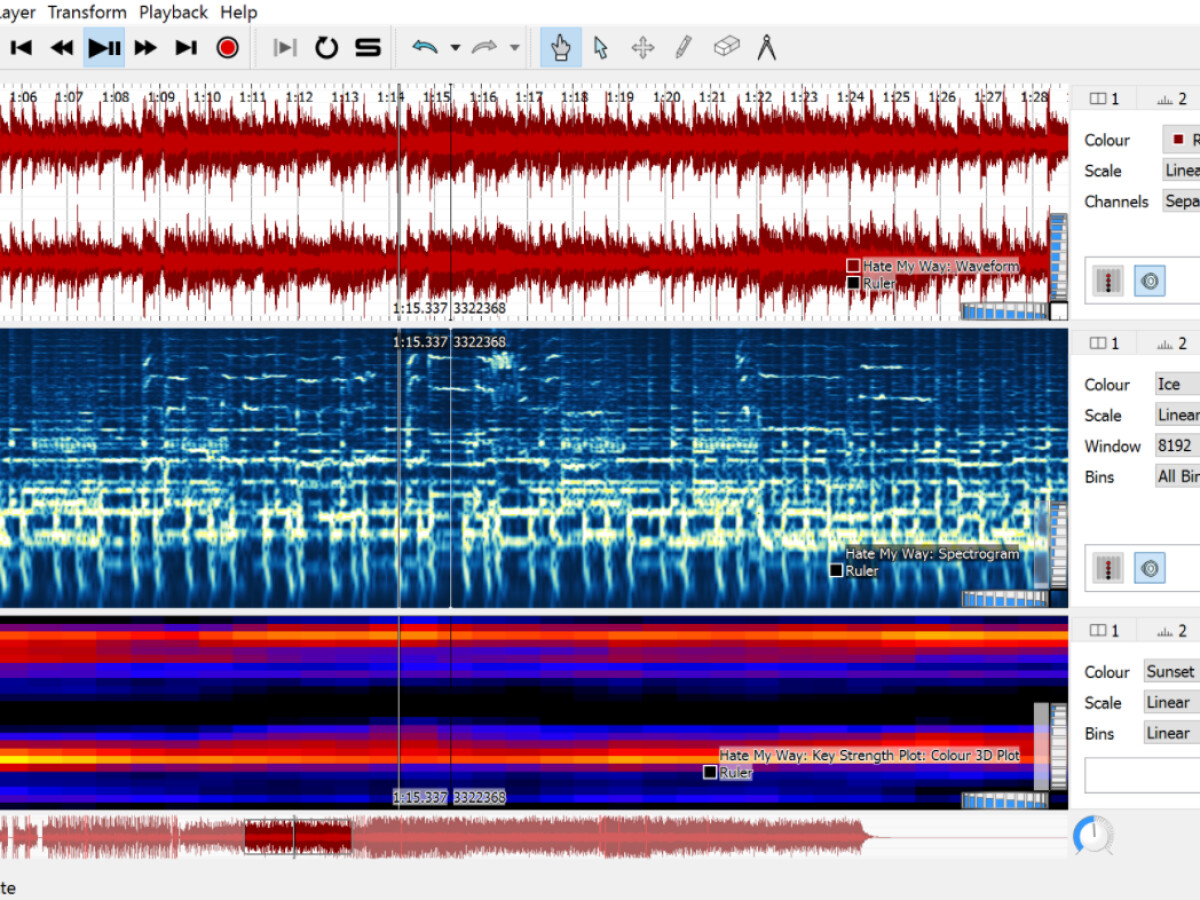
Task: Choose the Draw pencil tool
Action: point(683,47)
